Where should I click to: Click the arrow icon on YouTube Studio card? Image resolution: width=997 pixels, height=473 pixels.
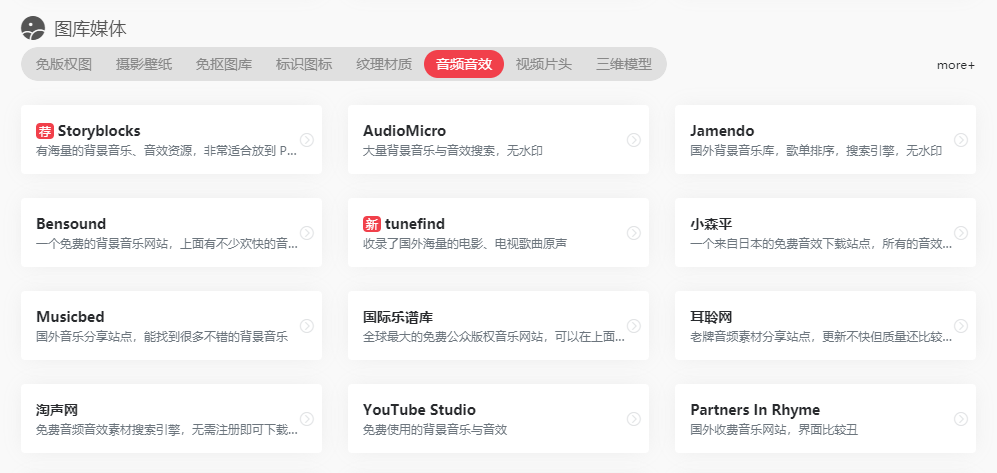coord(634,418)
